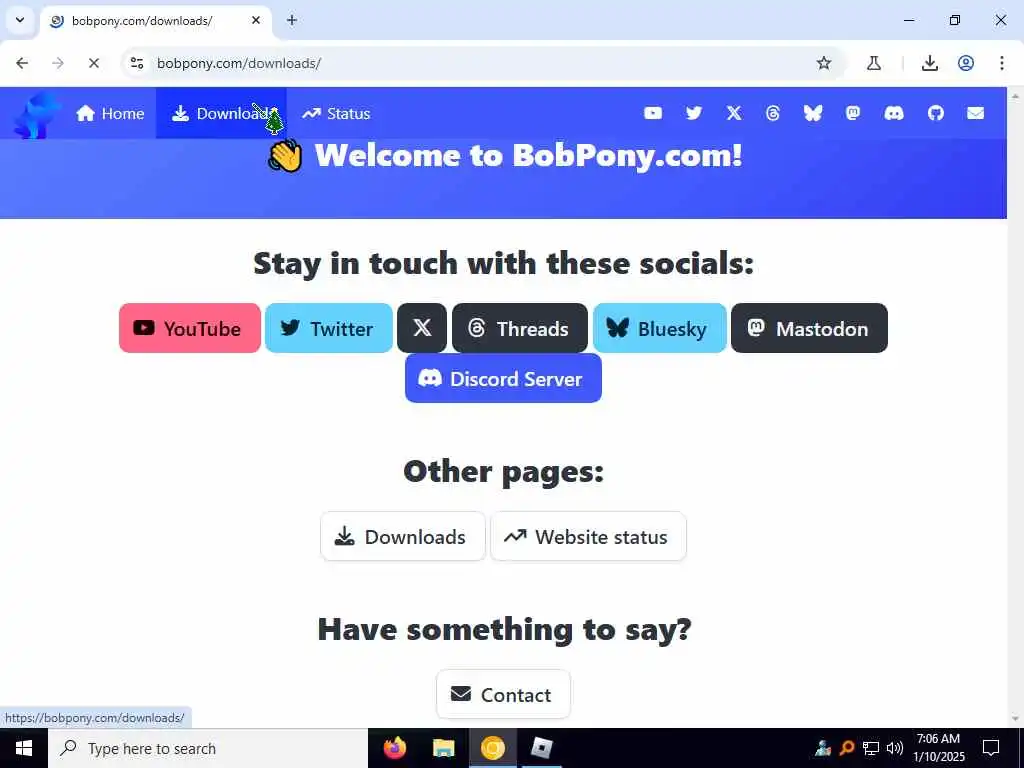The height and width of the screenshot is (768, 1024).
Task: Click the Twitter bird icon in the header
Action: click(694, 114)
